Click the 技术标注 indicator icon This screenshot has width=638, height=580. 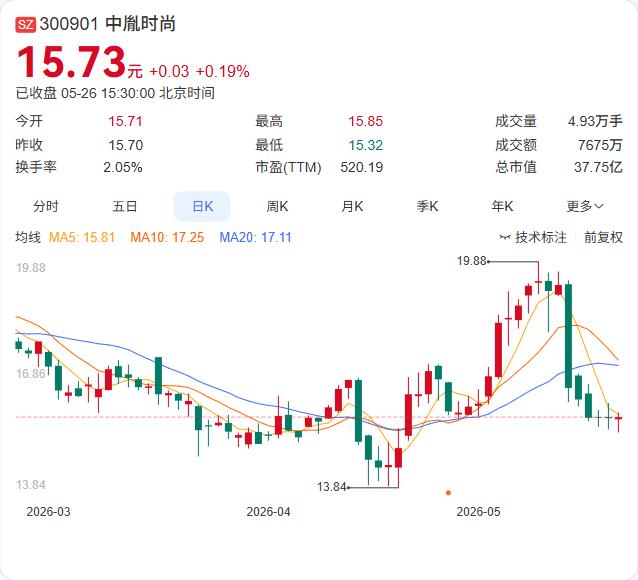tap(505, 237)
